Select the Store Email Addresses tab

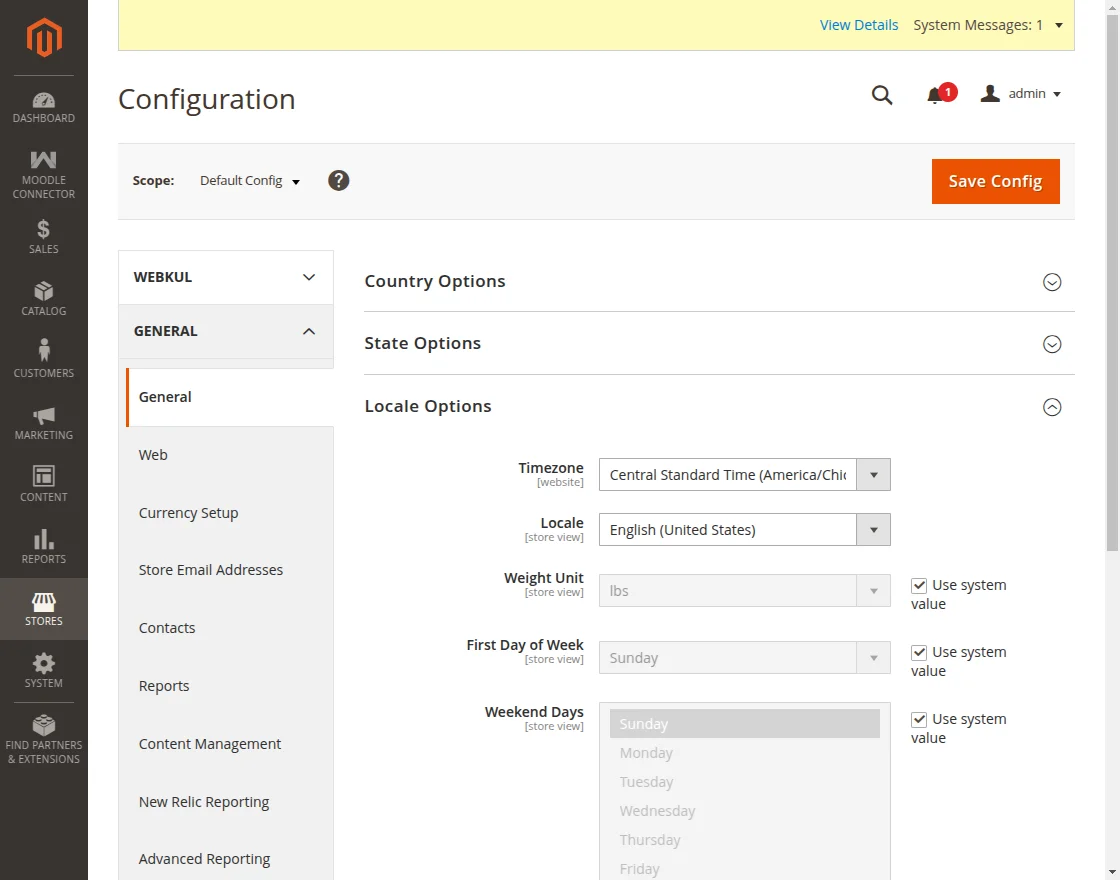[x=211, y=570]
